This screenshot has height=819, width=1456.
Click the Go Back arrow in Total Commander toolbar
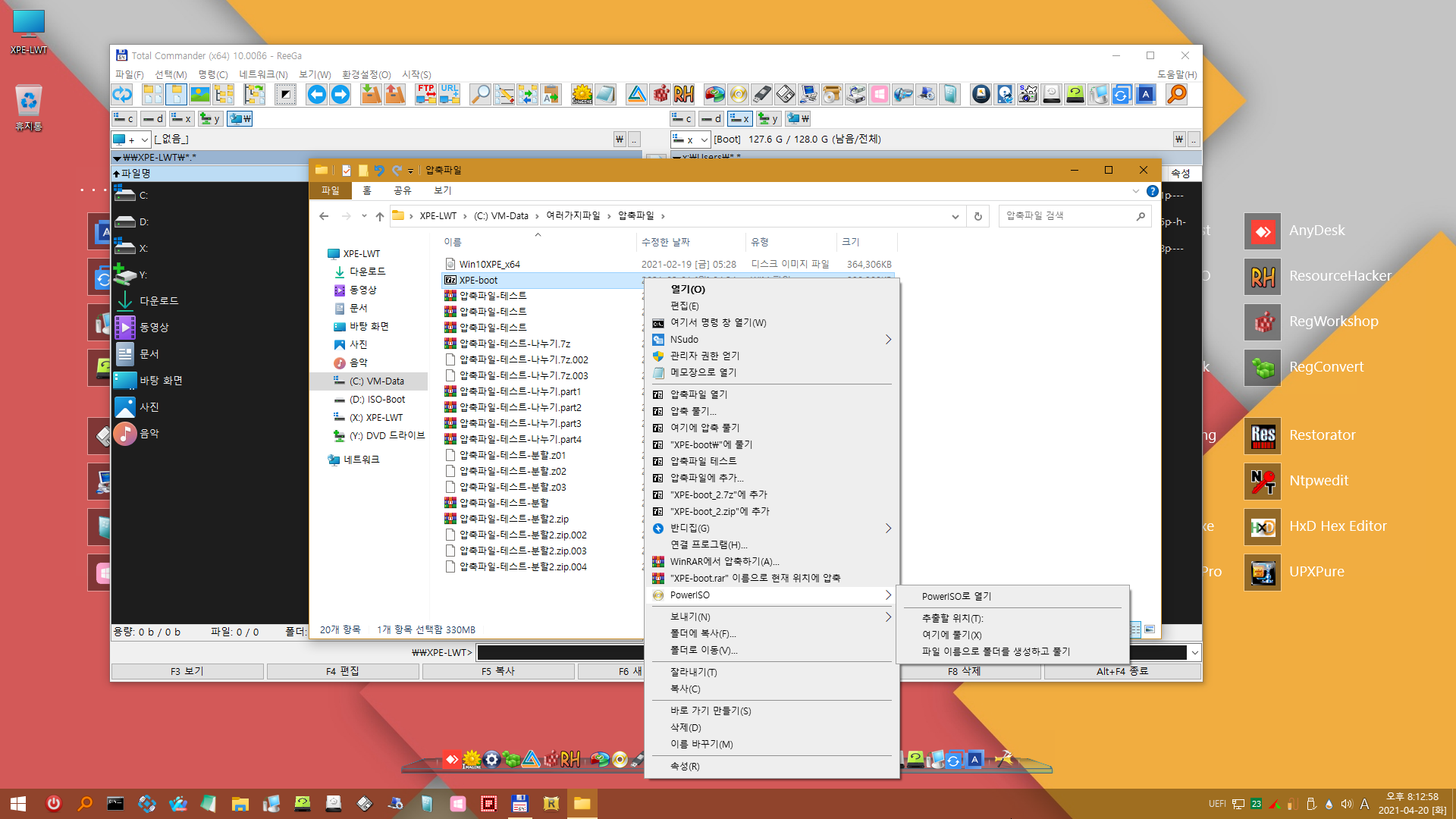[x=317, y=94]
